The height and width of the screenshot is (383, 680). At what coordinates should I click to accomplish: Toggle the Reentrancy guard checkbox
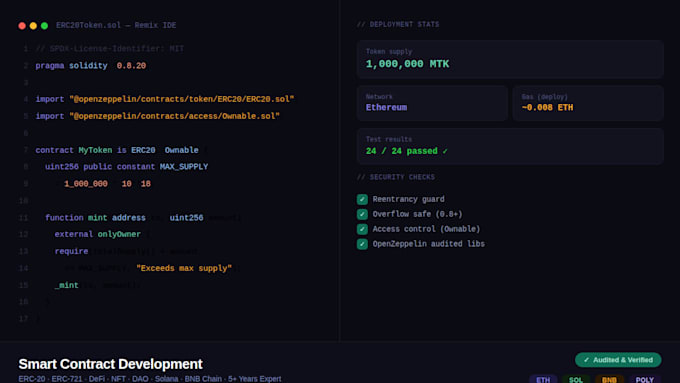362,199
